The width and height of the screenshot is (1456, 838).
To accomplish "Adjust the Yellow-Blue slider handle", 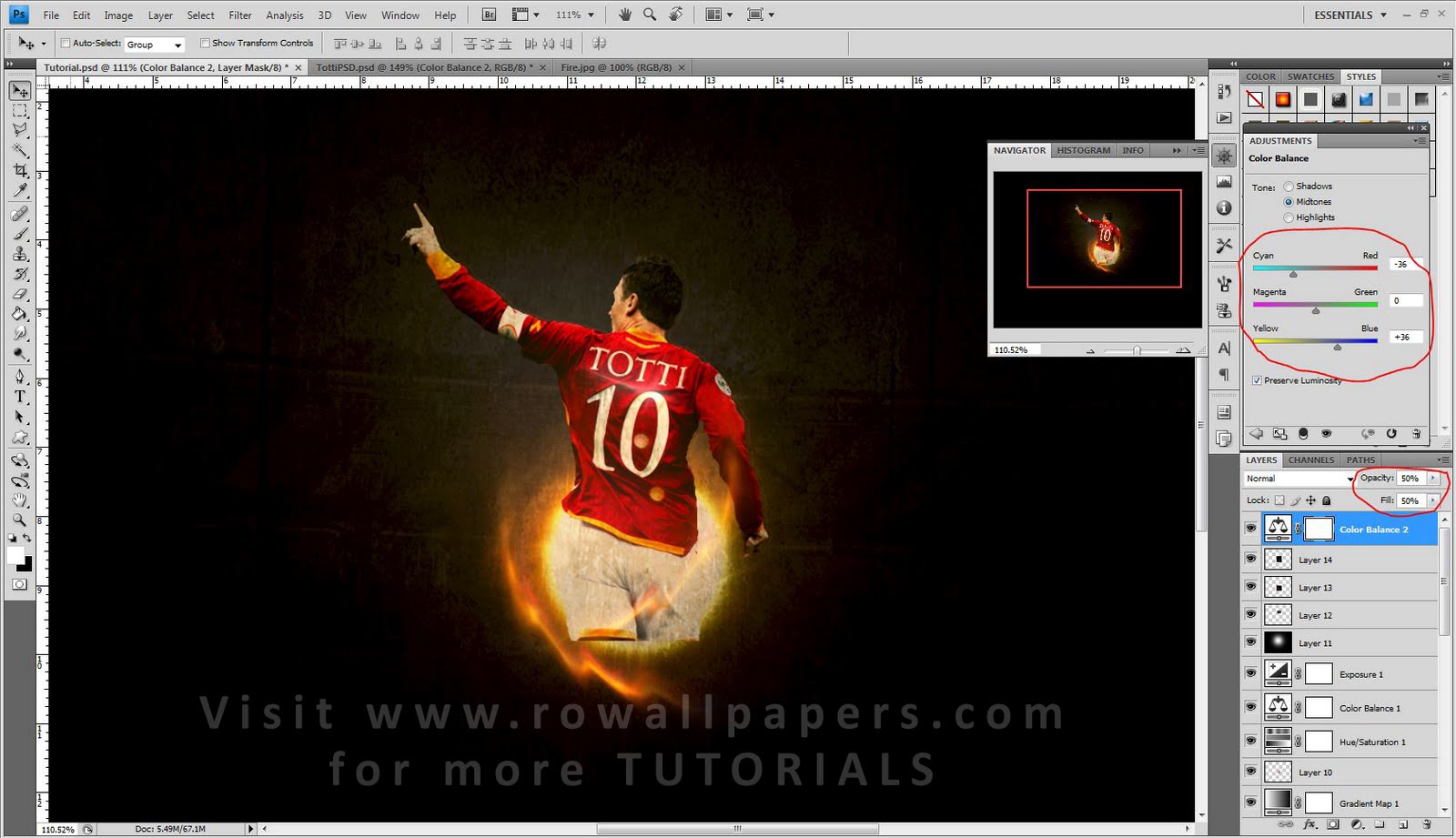I will click(1337, 347).
